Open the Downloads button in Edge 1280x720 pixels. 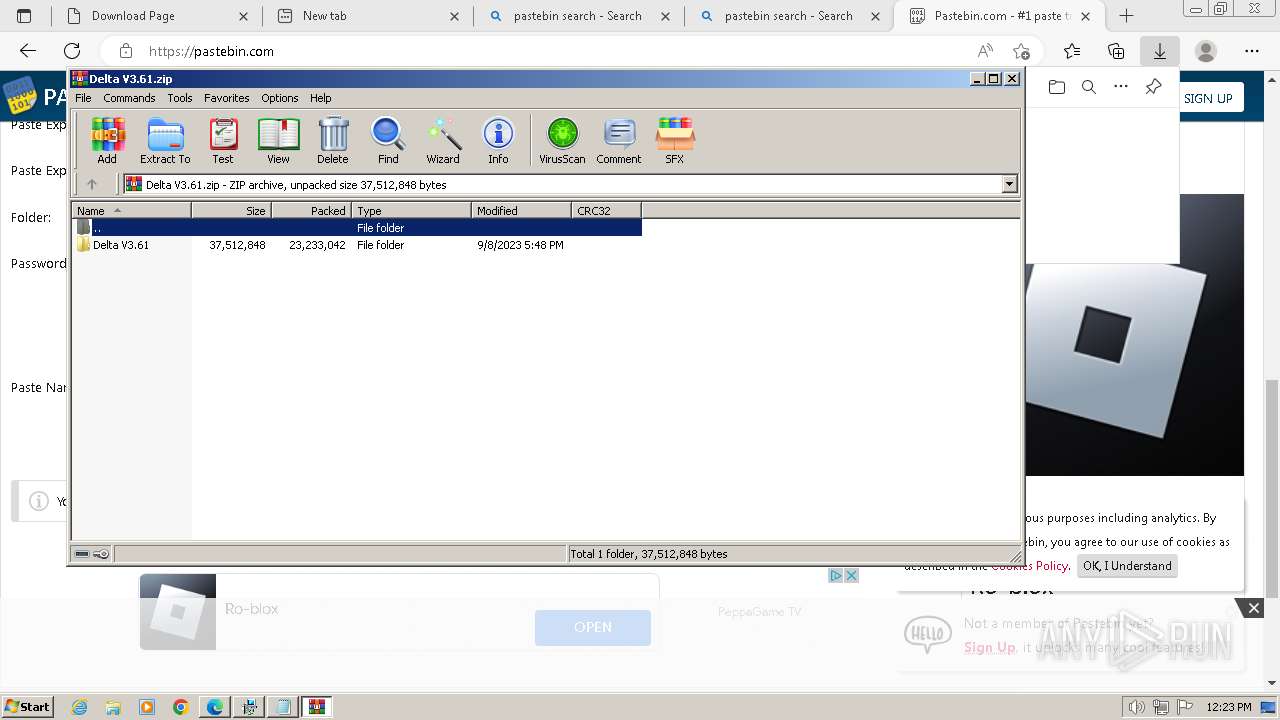pos(1160,51)
